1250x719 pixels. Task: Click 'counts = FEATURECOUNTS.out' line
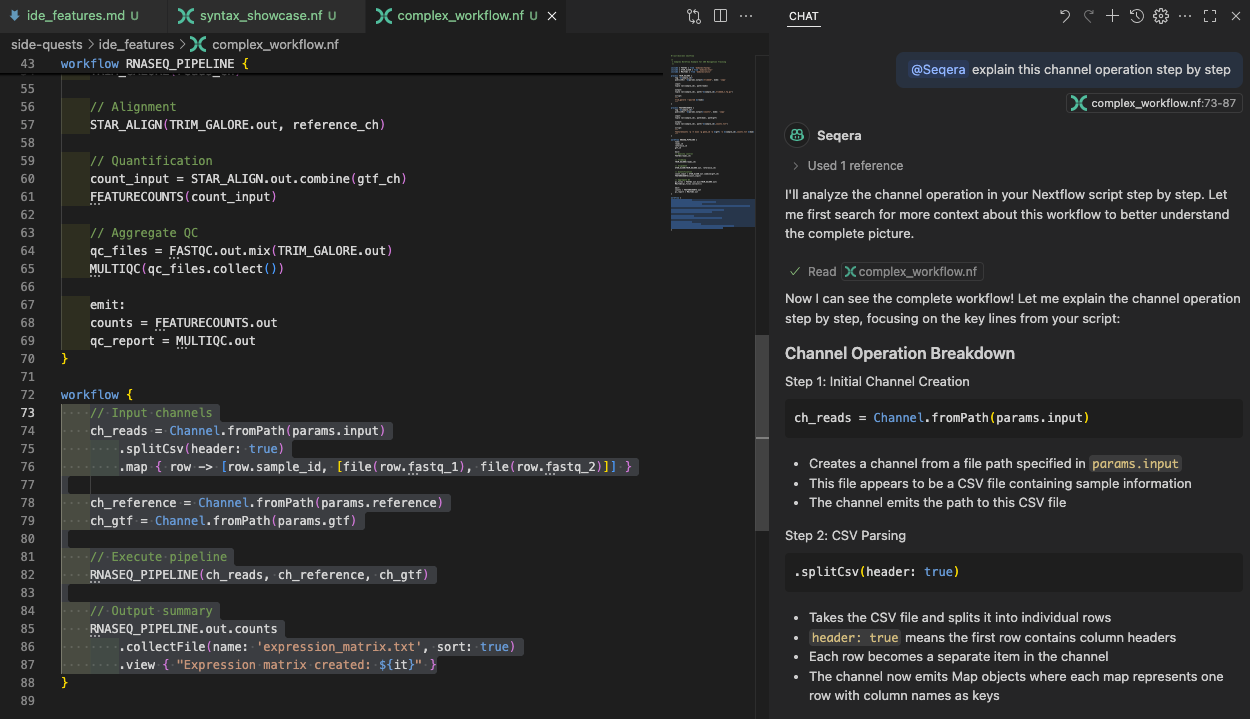click(183, 323)
